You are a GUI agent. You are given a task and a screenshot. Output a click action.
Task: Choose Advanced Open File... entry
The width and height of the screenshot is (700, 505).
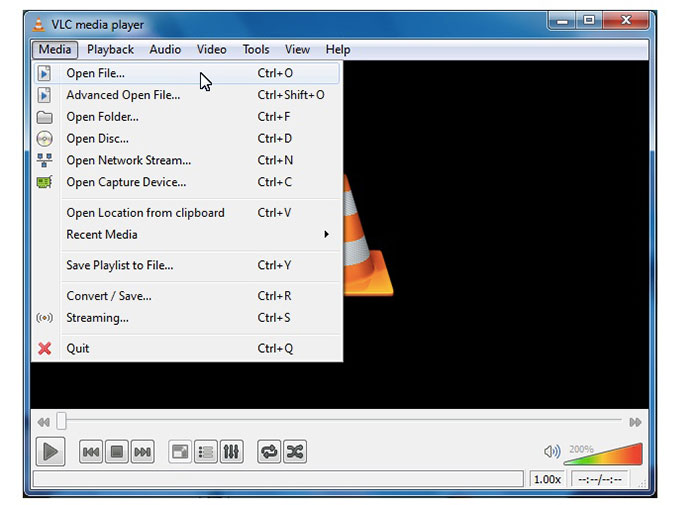[187, 95]
